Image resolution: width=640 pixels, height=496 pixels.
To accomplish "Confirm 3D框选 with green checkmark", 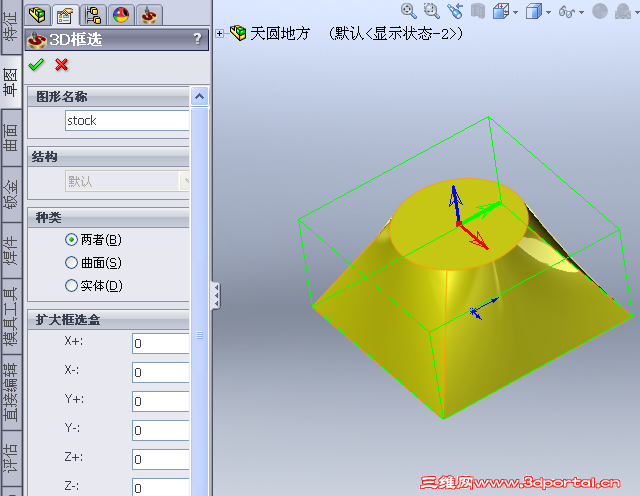I will 36,65.
